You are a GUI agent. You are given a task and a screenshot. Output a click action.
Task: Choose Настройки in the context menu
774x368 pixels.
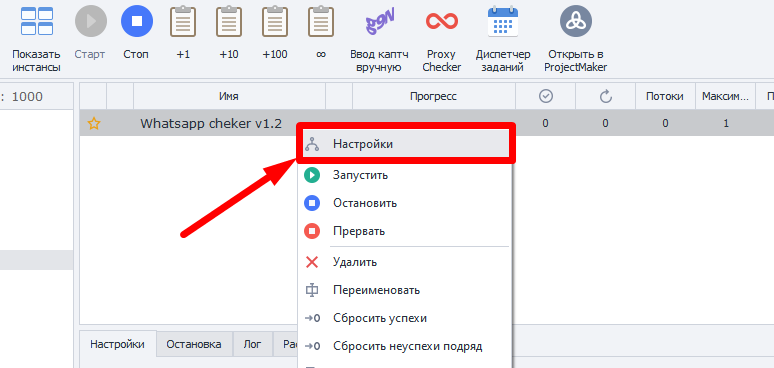(405, 144)
